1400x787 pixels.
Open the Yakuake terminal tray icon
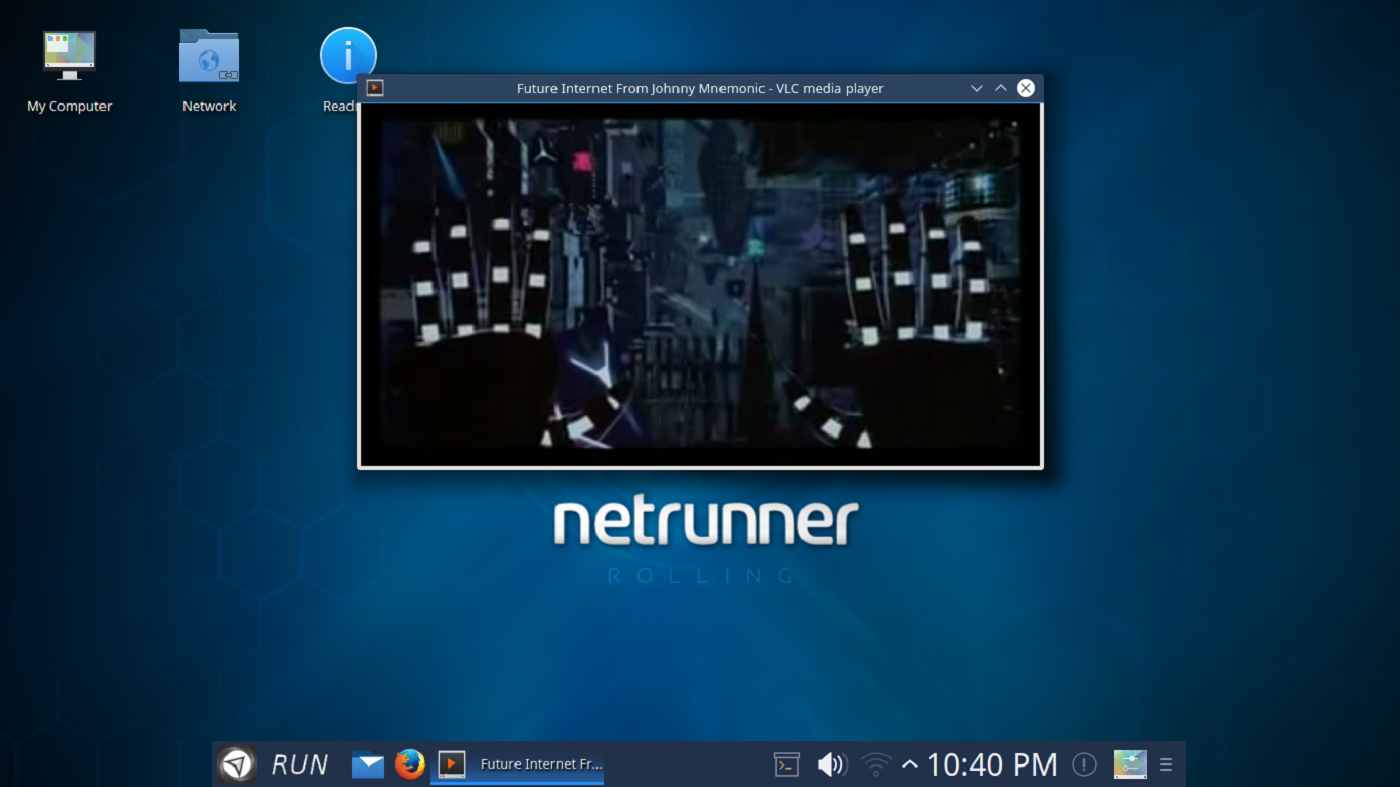click(x=786, y=763)
